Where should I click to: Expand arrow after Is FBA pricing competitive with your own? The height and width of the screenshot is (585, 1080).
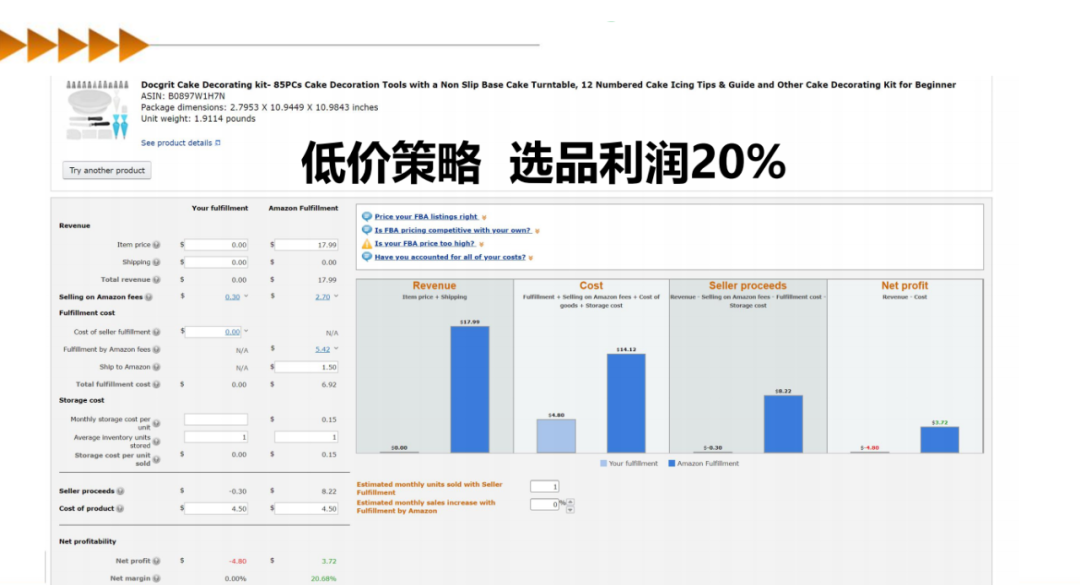(x=537, y=231)
